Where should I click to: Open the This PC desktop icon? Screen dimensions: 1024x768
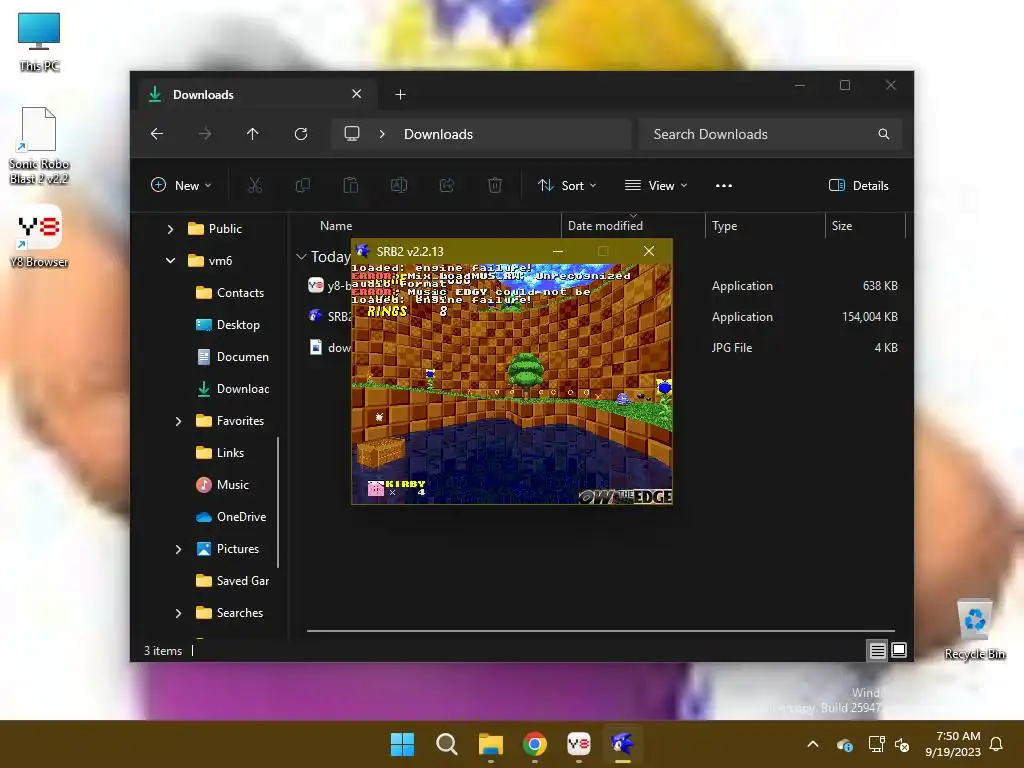click(x=39, y=42)
